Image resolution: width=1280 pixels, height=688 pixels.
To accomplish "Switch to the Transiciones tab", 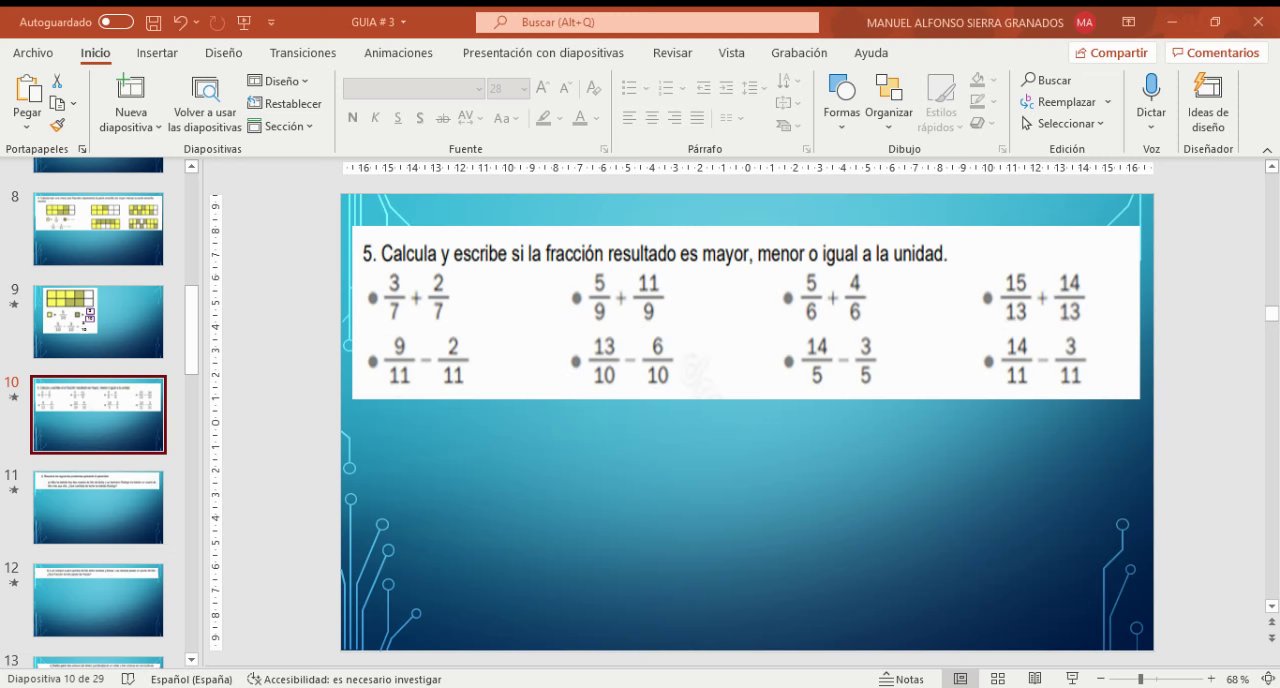I will [x=301, y=53].
